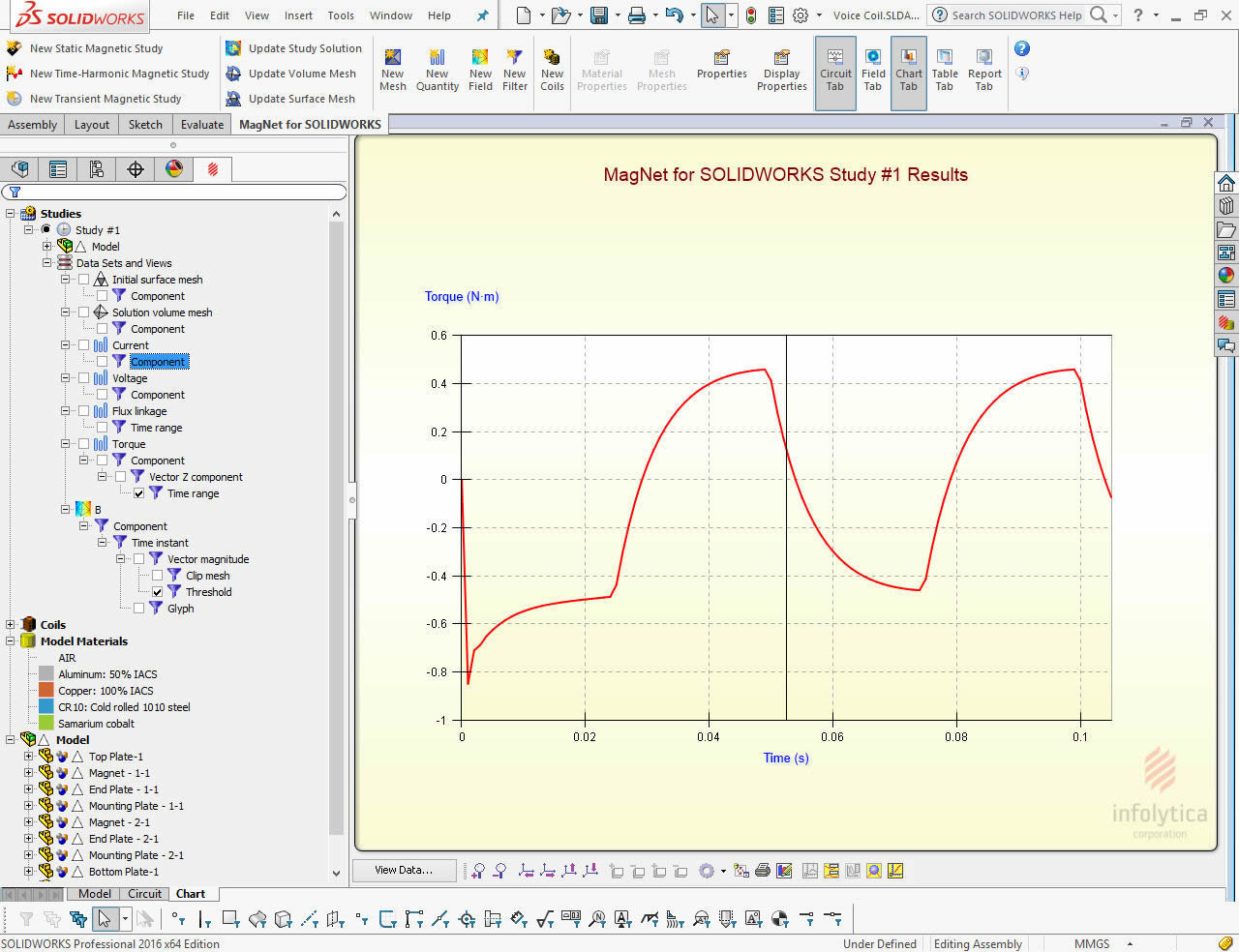1239x952 pixels.
Task: Open the Insert menu
Action: [298, 15]
